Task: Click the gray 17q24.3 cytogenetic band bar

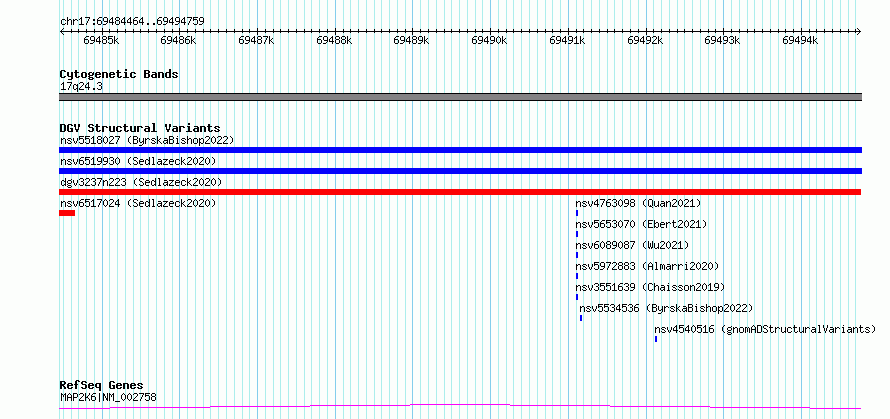Action: click(x=460, y=97)
